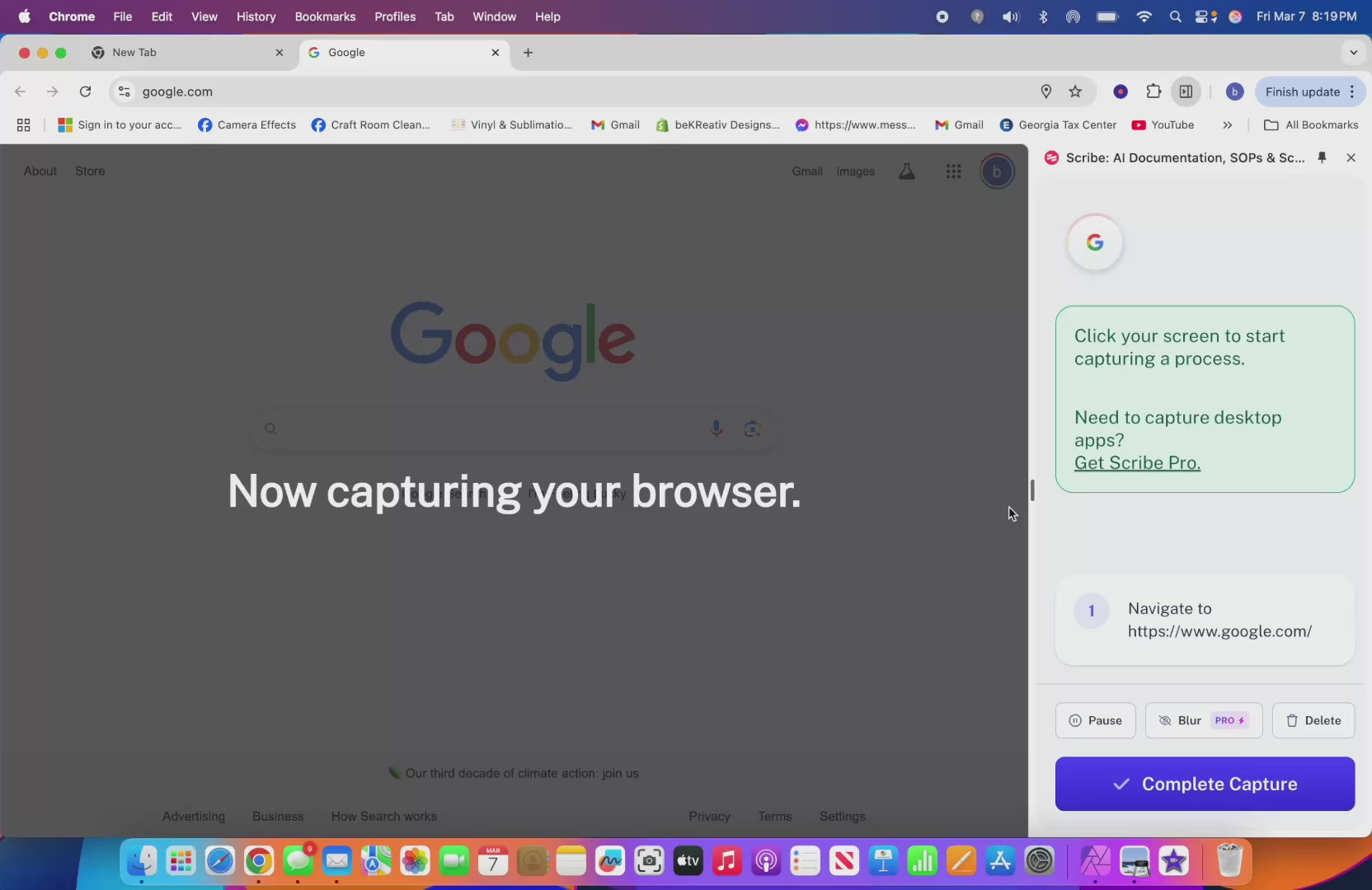Open the YouTube bookmark
The width and height of the screenshot is (1372, 890).
[x=1163, y=125]
